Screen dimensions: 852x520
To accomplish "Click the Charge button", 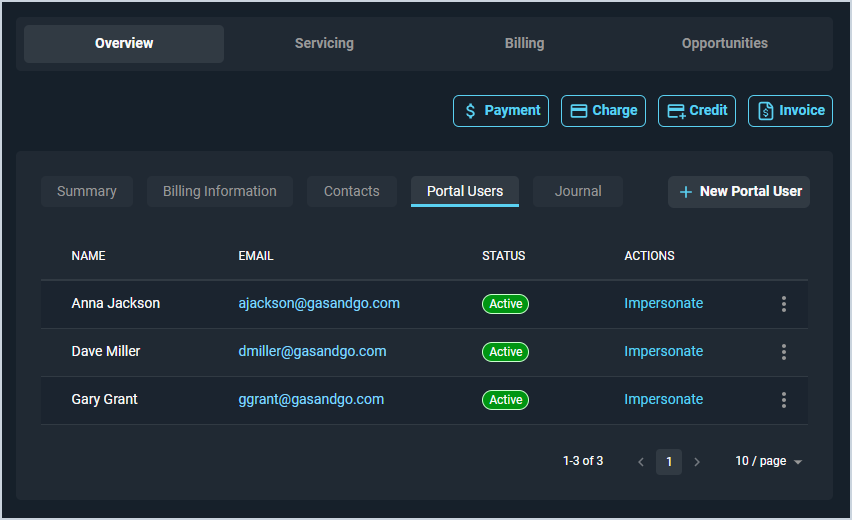I will [x=603, y=111].
